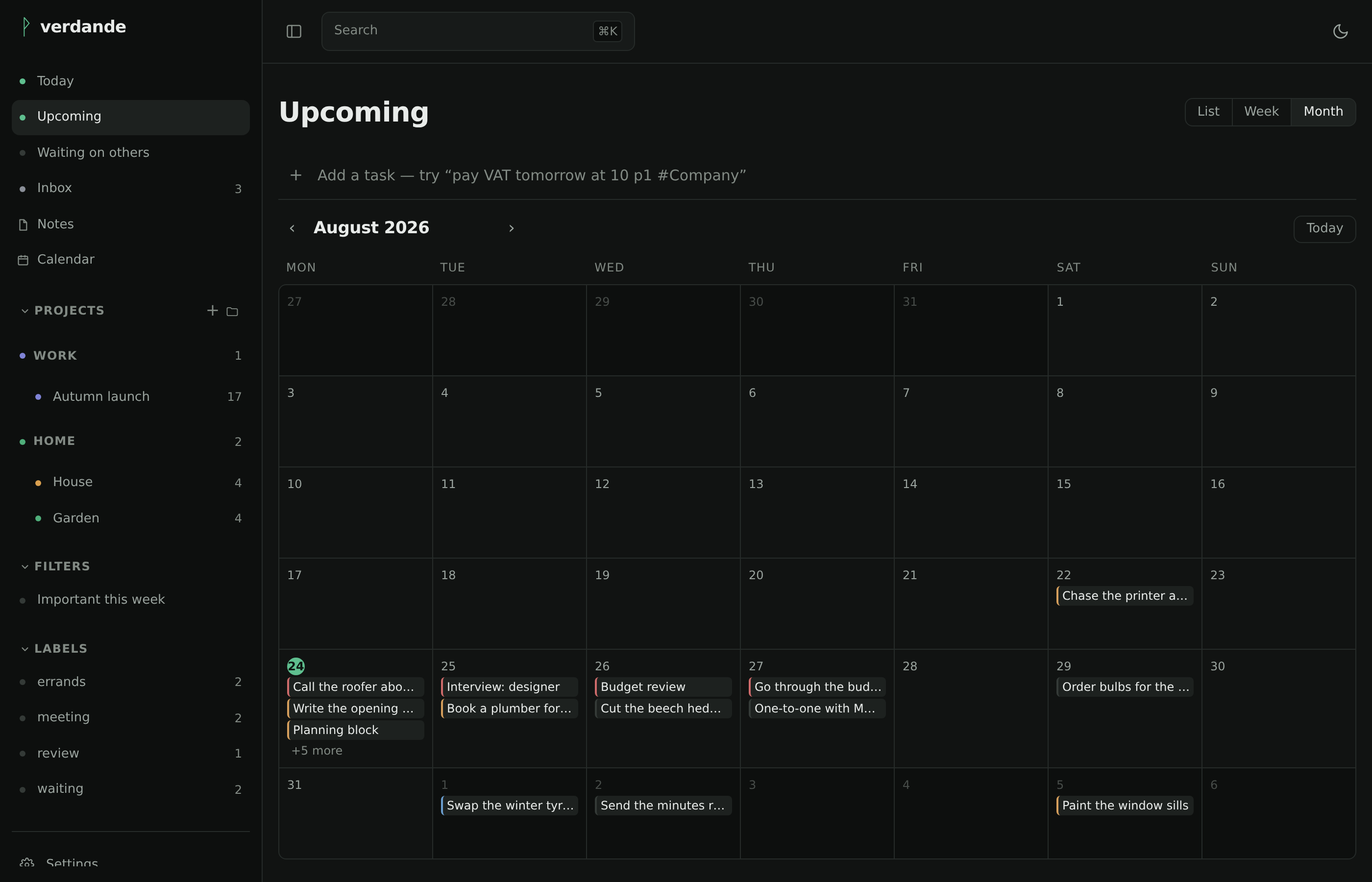Screen dimensions: 1372x882
Task: Select August 28 day cell
Action: coord(971,709)
